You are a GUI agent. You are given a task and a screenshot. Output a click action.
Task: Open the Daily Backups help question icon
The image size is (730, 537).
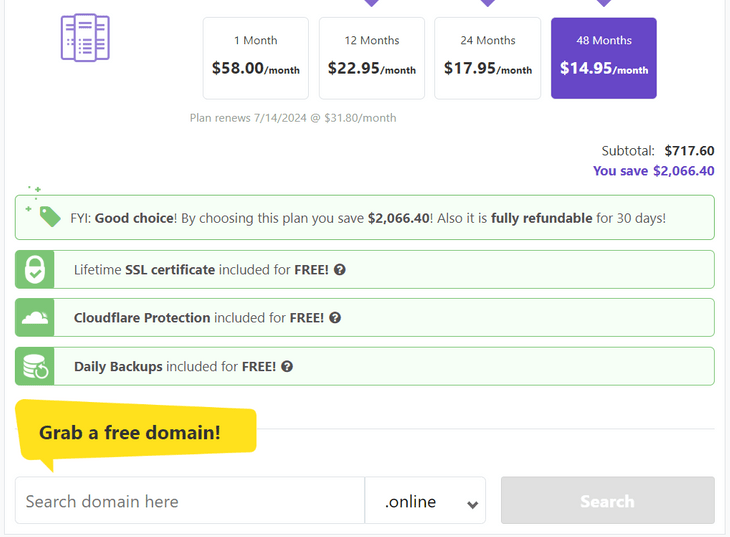[287, 367]
